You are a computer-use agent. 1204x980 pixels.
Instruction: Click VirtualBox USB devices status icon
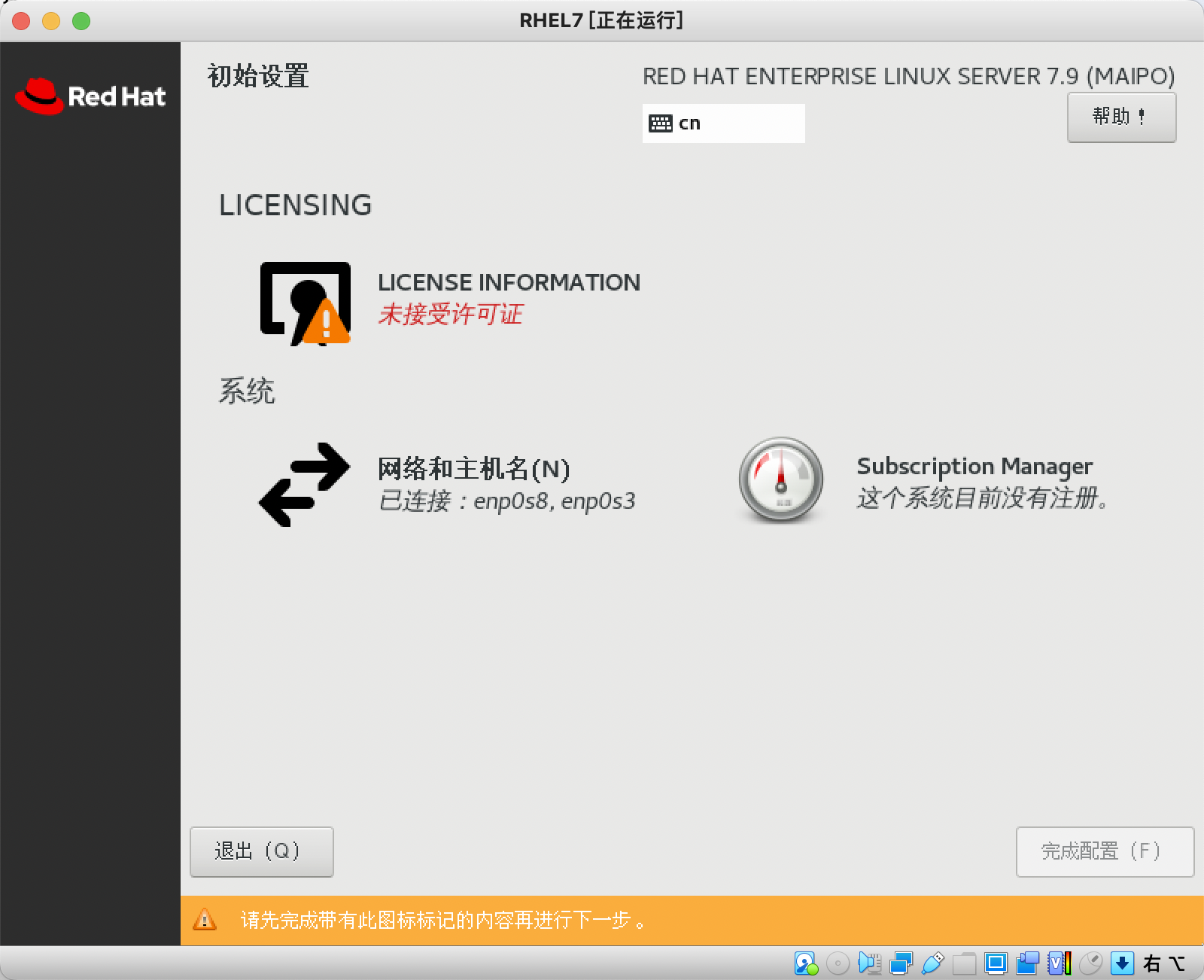(932, 963)
